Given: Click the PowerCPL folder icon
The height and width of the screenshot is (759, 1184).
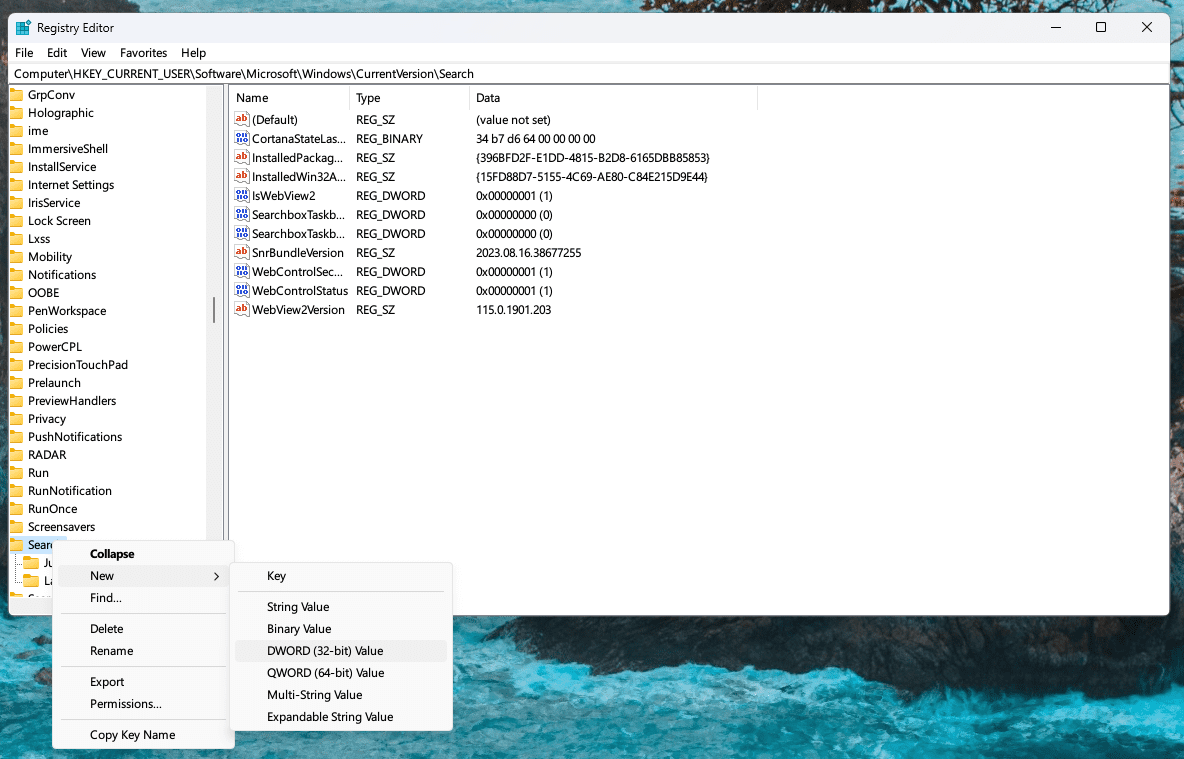Looking at the screenshot, I should click(17, 347).
